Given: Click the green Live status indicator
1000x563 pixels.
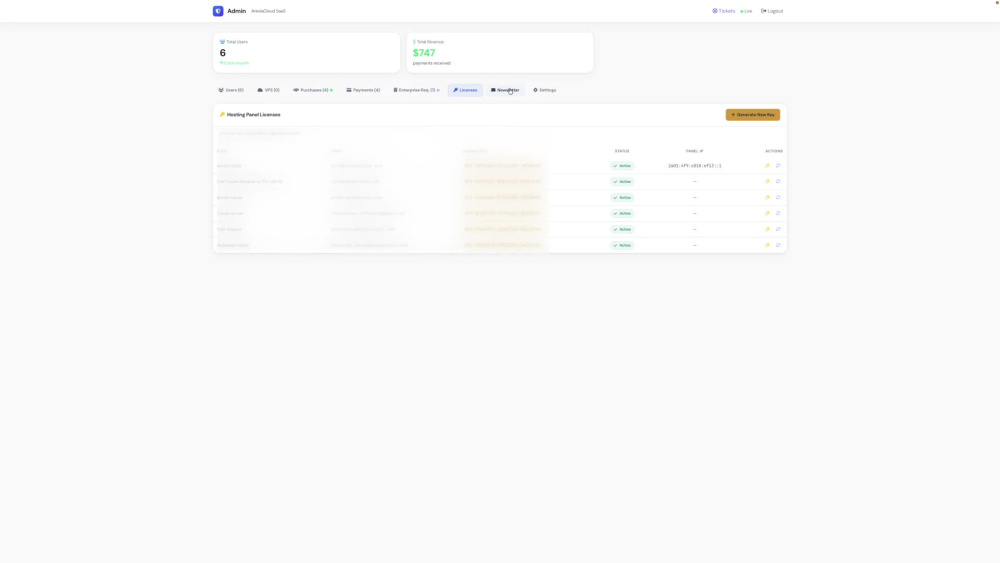Looking at the screenshot, I should pyautogui.click(x=746, y=11).
